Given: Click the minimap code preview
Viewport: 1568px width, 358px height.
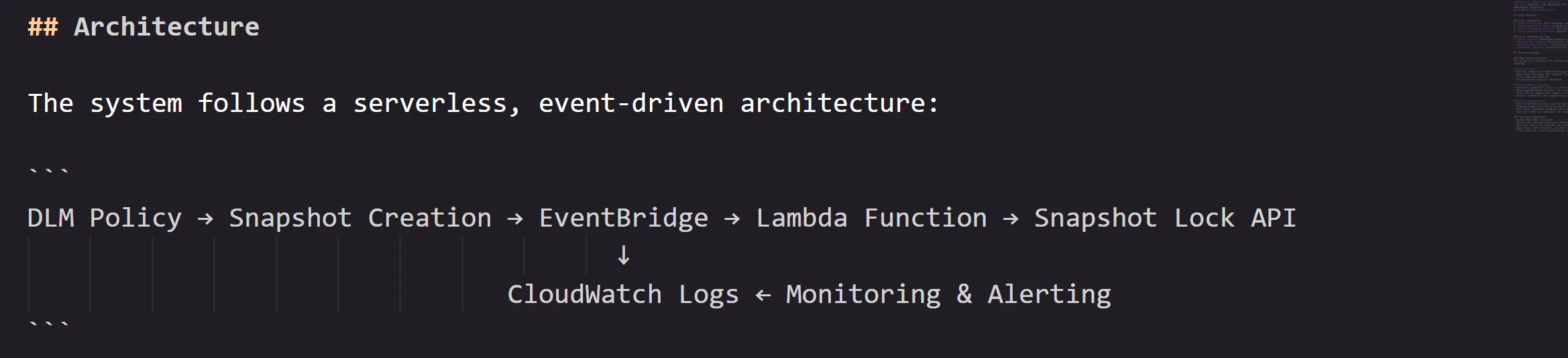Looking at the screenshot, I should 1540,66.
